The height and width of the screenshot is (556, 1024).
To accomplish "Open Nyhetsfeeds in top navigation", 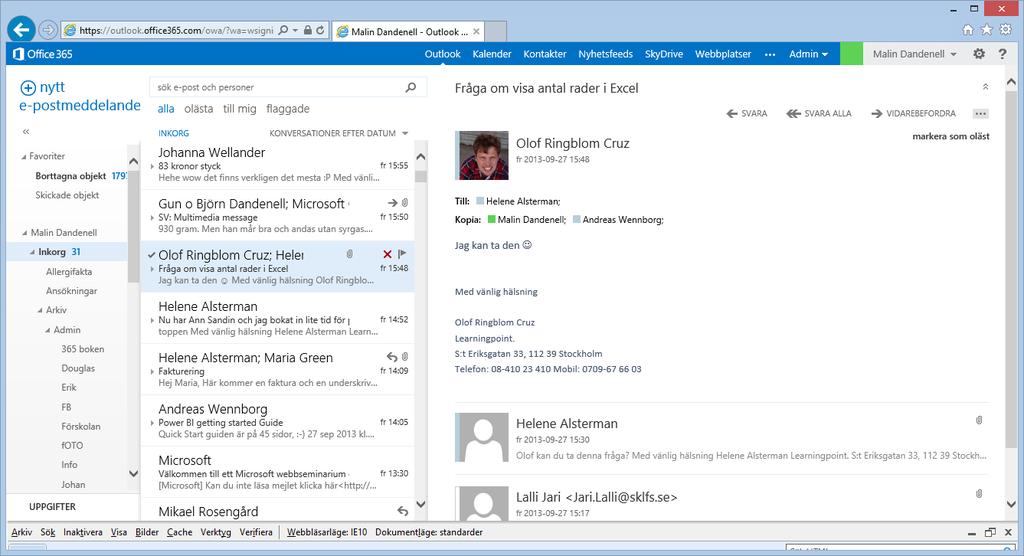I will [x=605, y=54].
